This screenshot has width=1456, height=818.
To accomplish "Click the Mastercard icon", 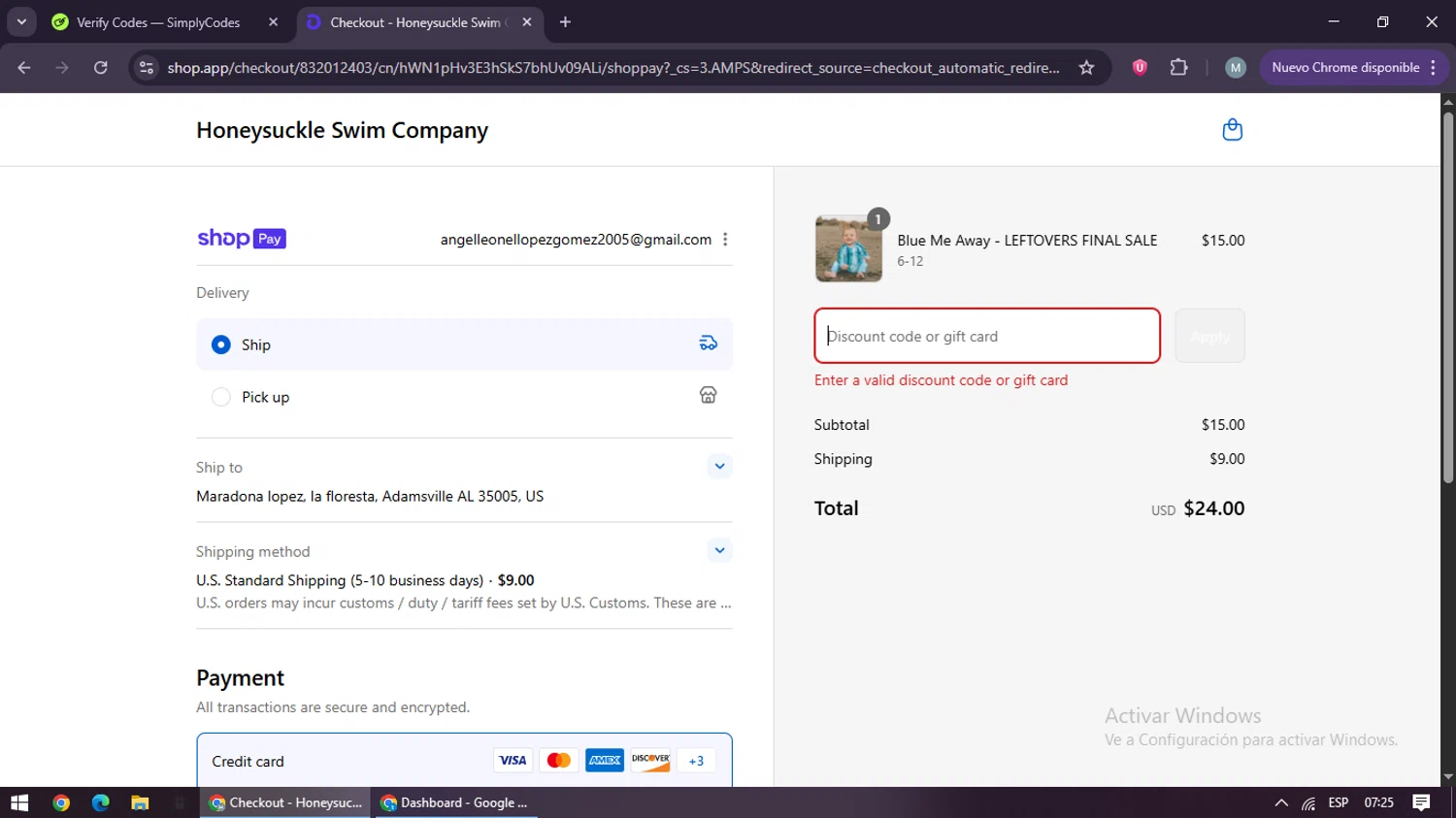I will point(559,761).
